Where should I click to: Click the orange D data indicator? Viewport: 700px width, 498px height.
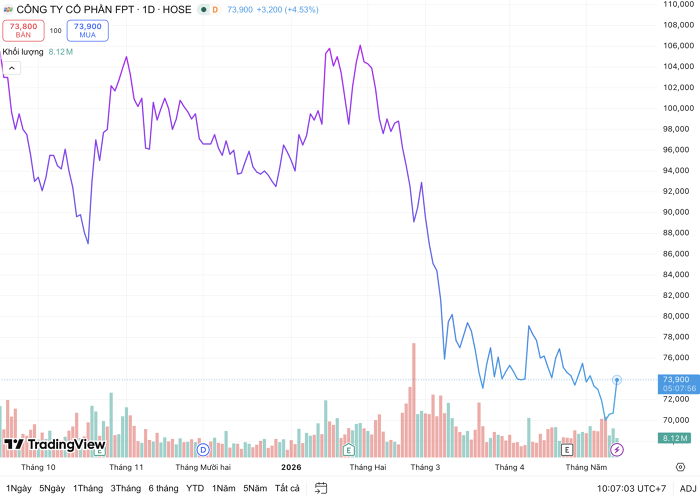[x=215, y=10]
